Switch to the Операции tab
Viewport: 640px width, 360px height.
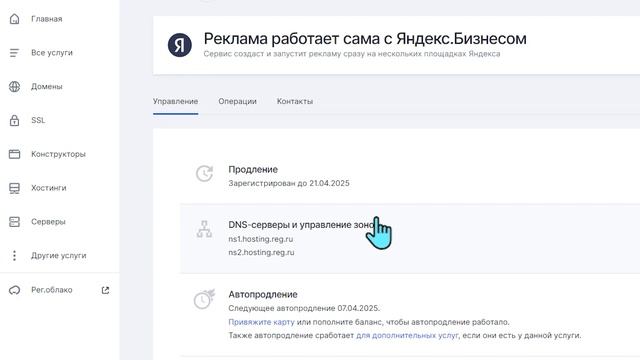tap(237, 101)
